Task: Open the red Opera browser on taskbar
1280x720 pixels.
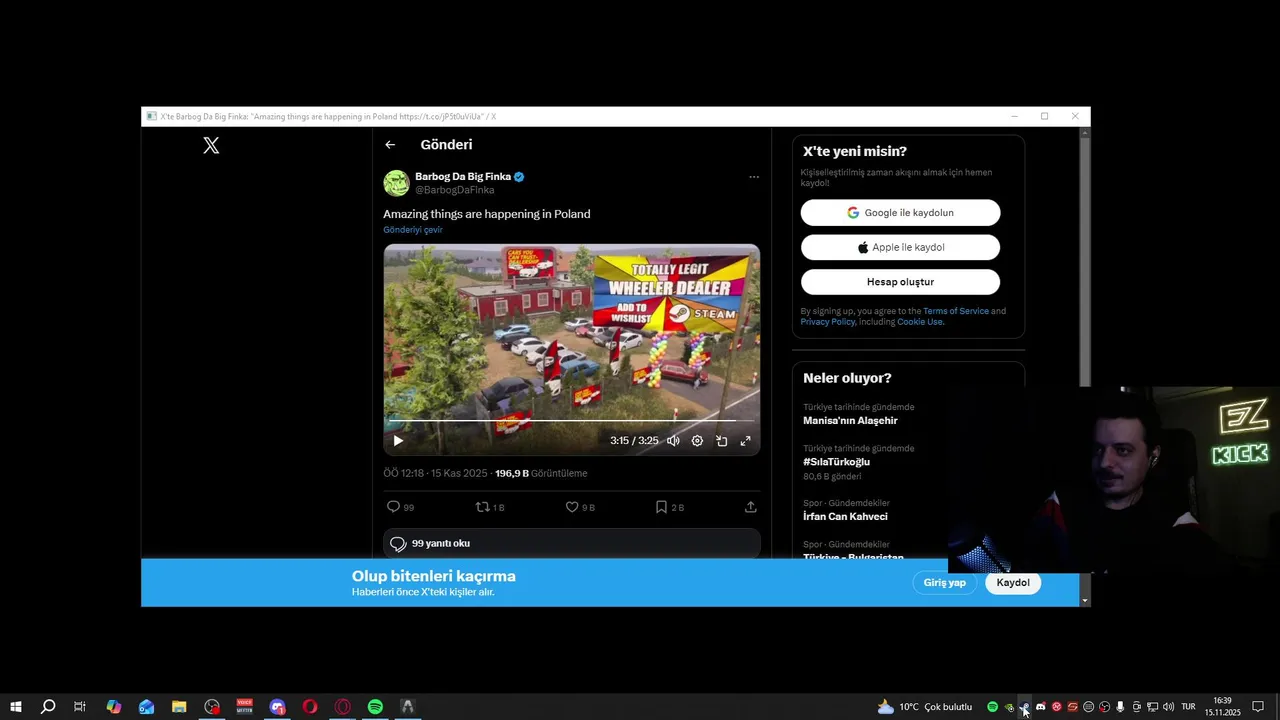Action: click(310, 707)
